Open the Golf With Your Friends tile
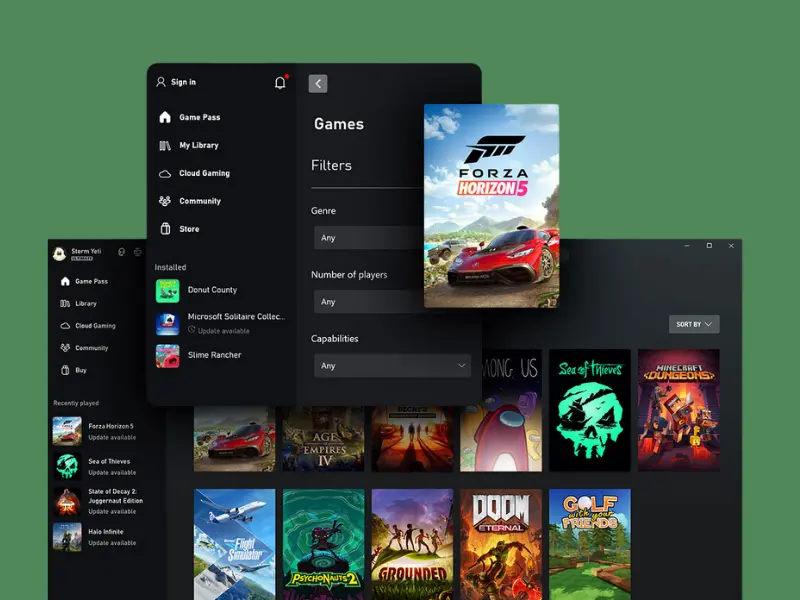 (590, 541)
